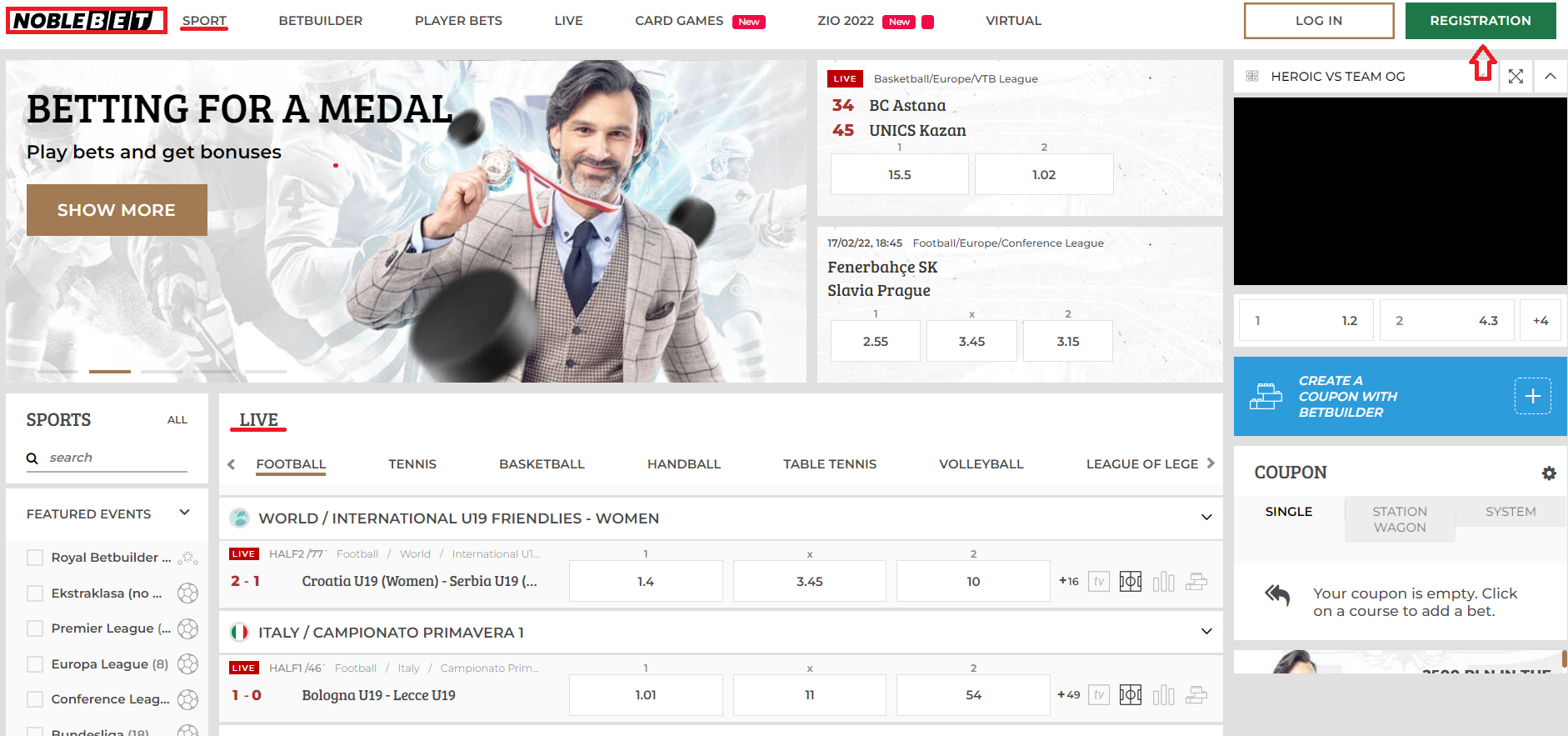The width and height of the screenshot is (1568, 736).
Task: Click the Registration button
Action: pyautogui.click(x=1481, y=21)
